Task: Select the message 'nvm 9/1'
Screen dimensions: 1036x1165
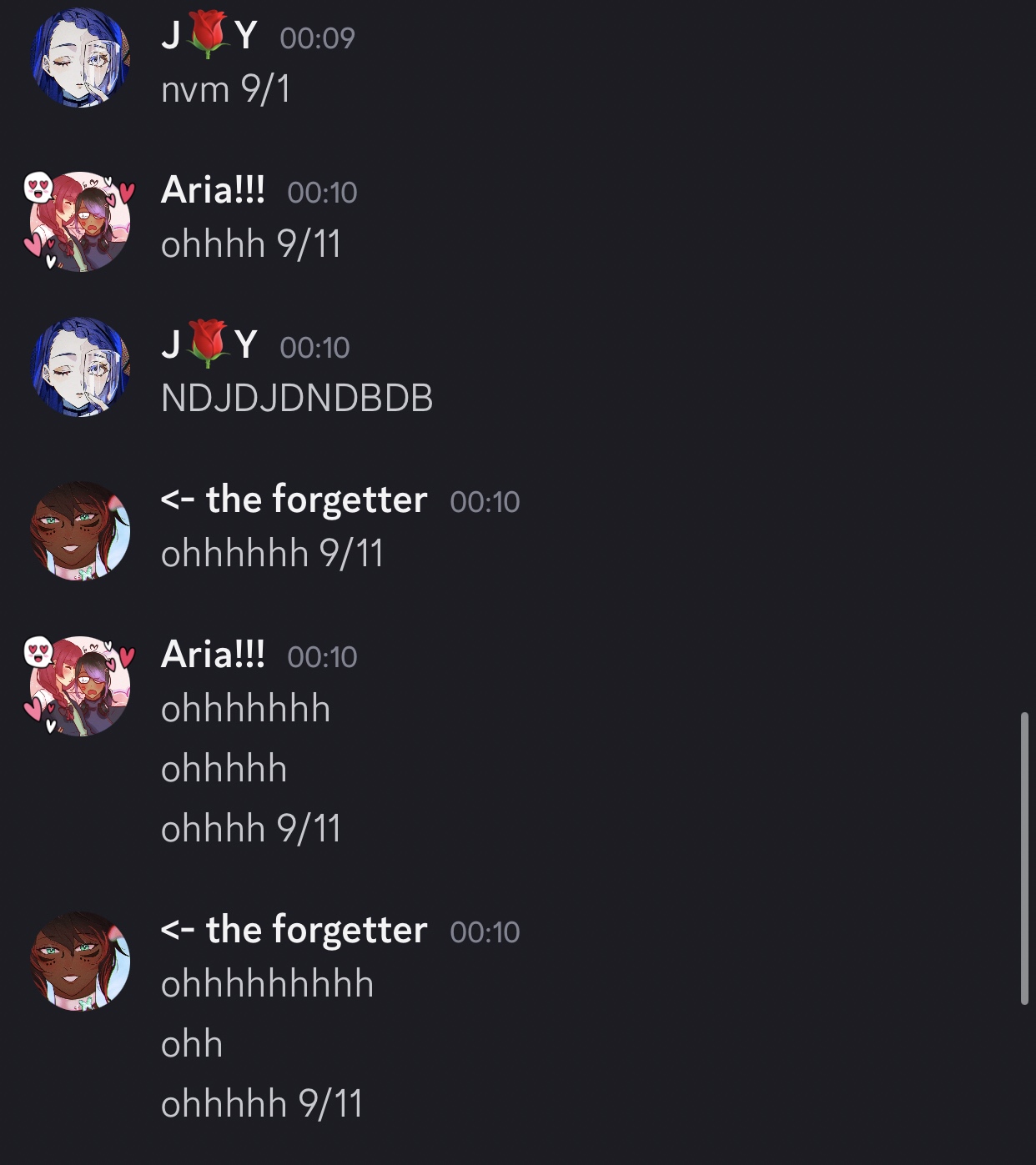Action: [226, 89]
